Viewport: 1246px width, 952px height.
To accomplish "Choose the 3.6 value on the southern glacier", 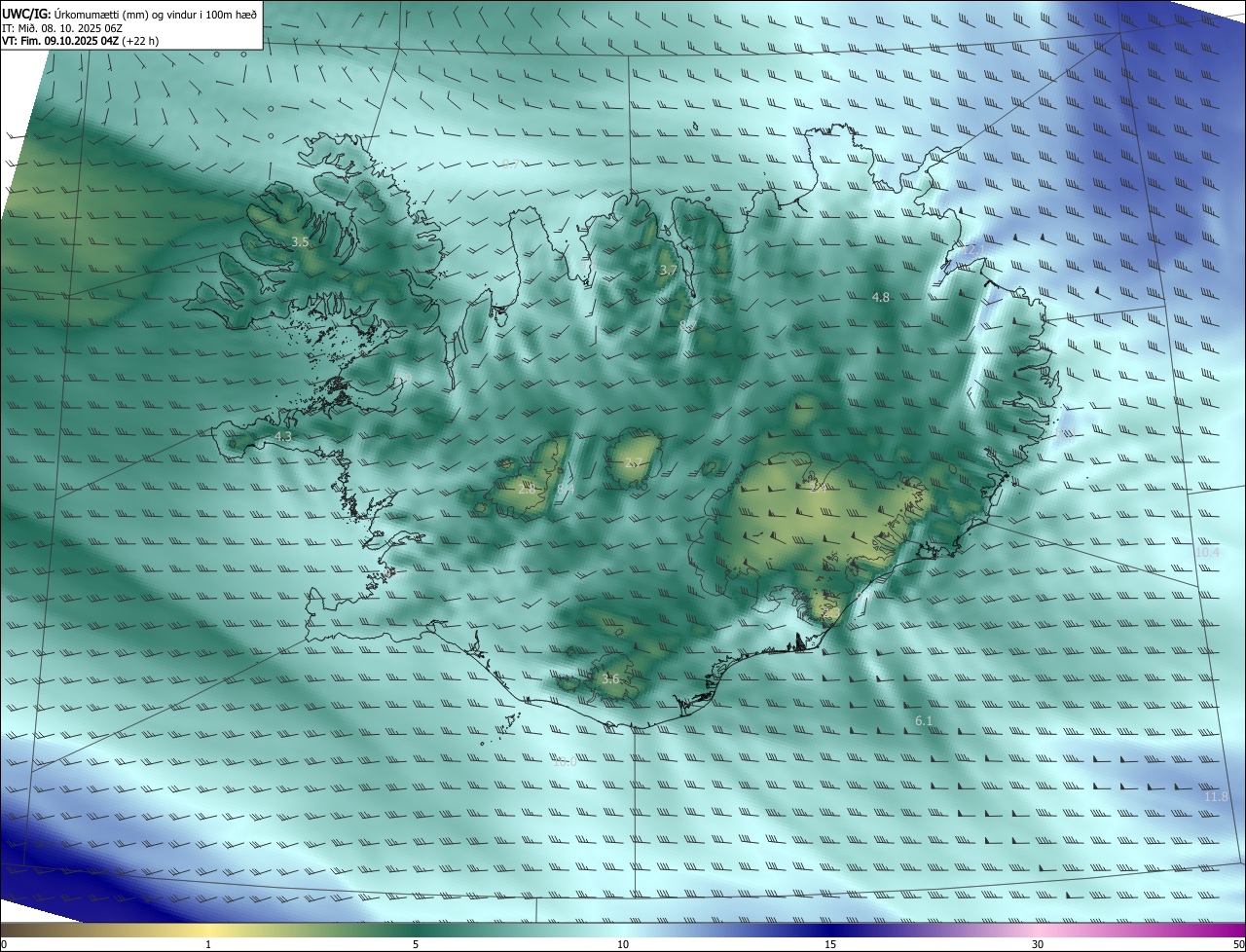I will click(x=610, y=678).
